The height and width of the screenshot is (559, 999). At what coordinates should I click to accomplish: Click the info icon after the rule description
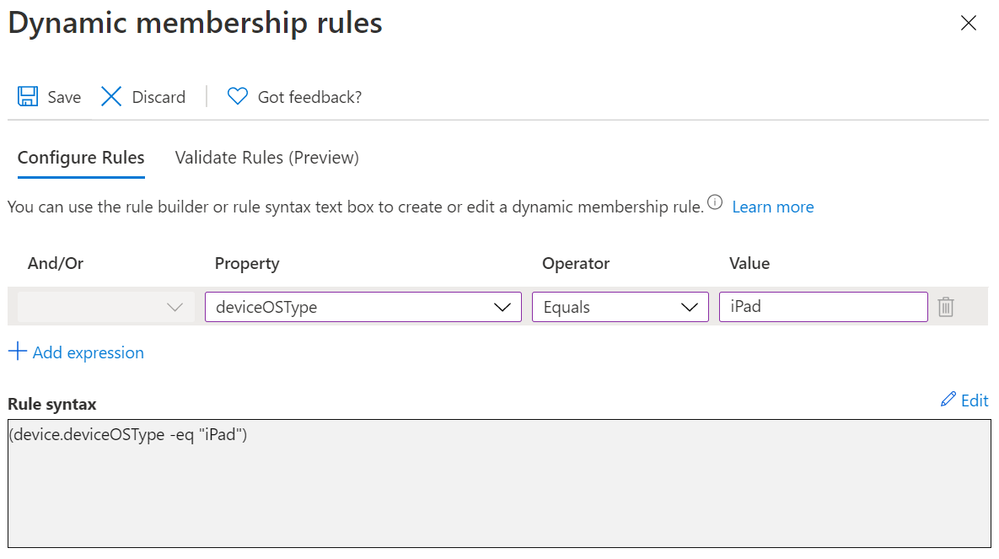click(x=715, y=203)
